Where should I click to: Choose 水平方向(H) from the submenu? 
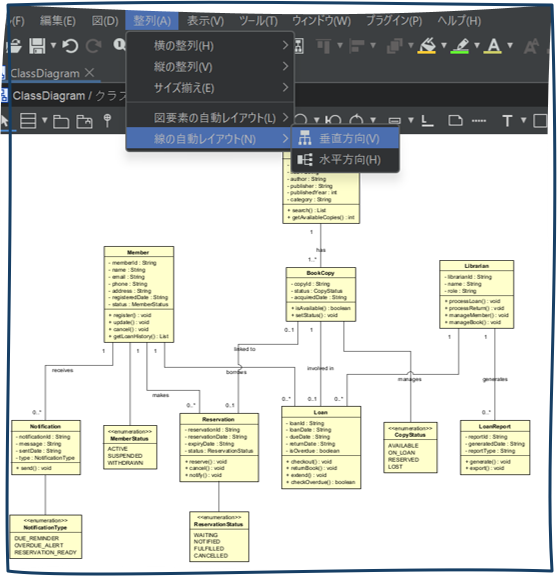(345, 160)
